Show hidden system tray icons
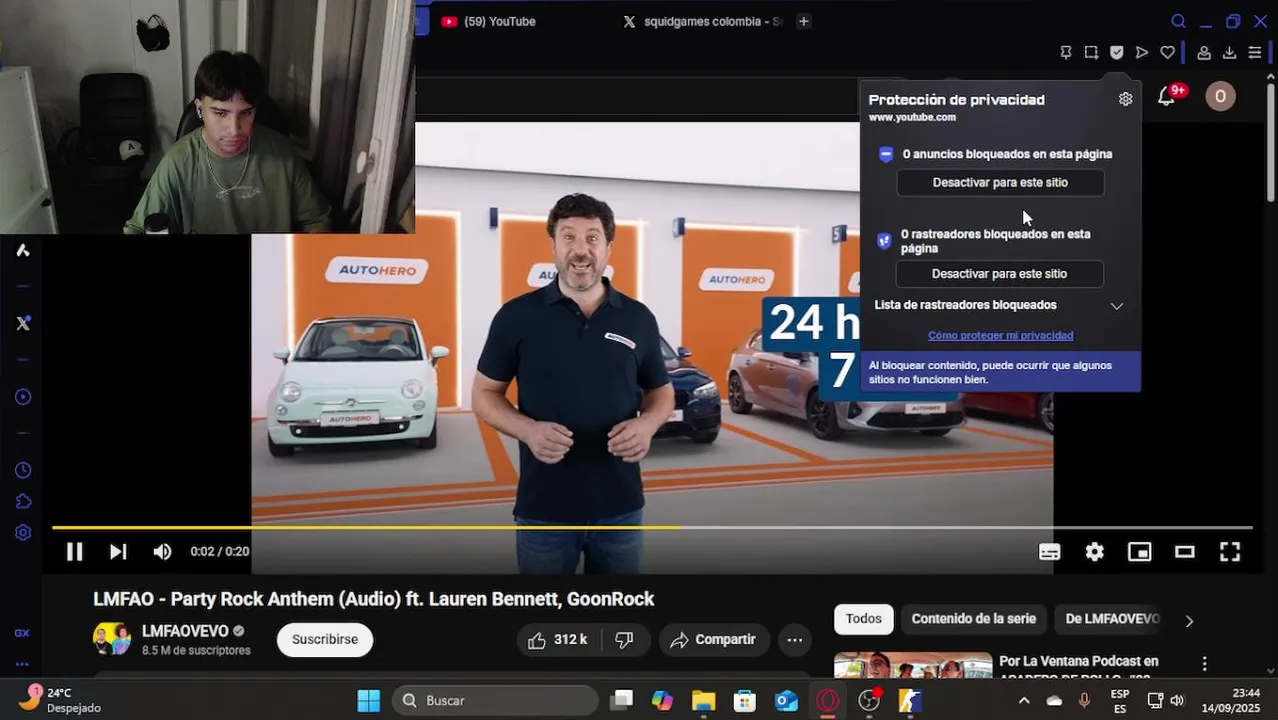 pyautogui.click(x=1024, y=701)
